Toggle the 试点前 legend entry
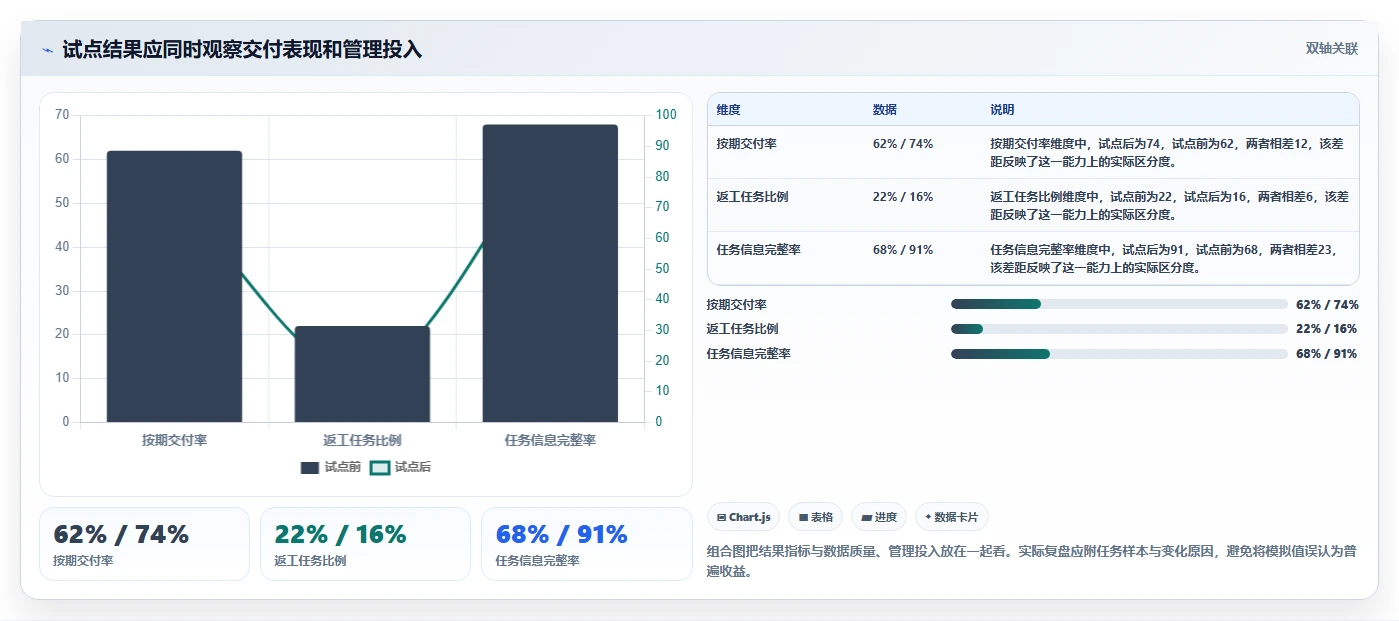The image size is (1399, 621). [x=331, y=467]
